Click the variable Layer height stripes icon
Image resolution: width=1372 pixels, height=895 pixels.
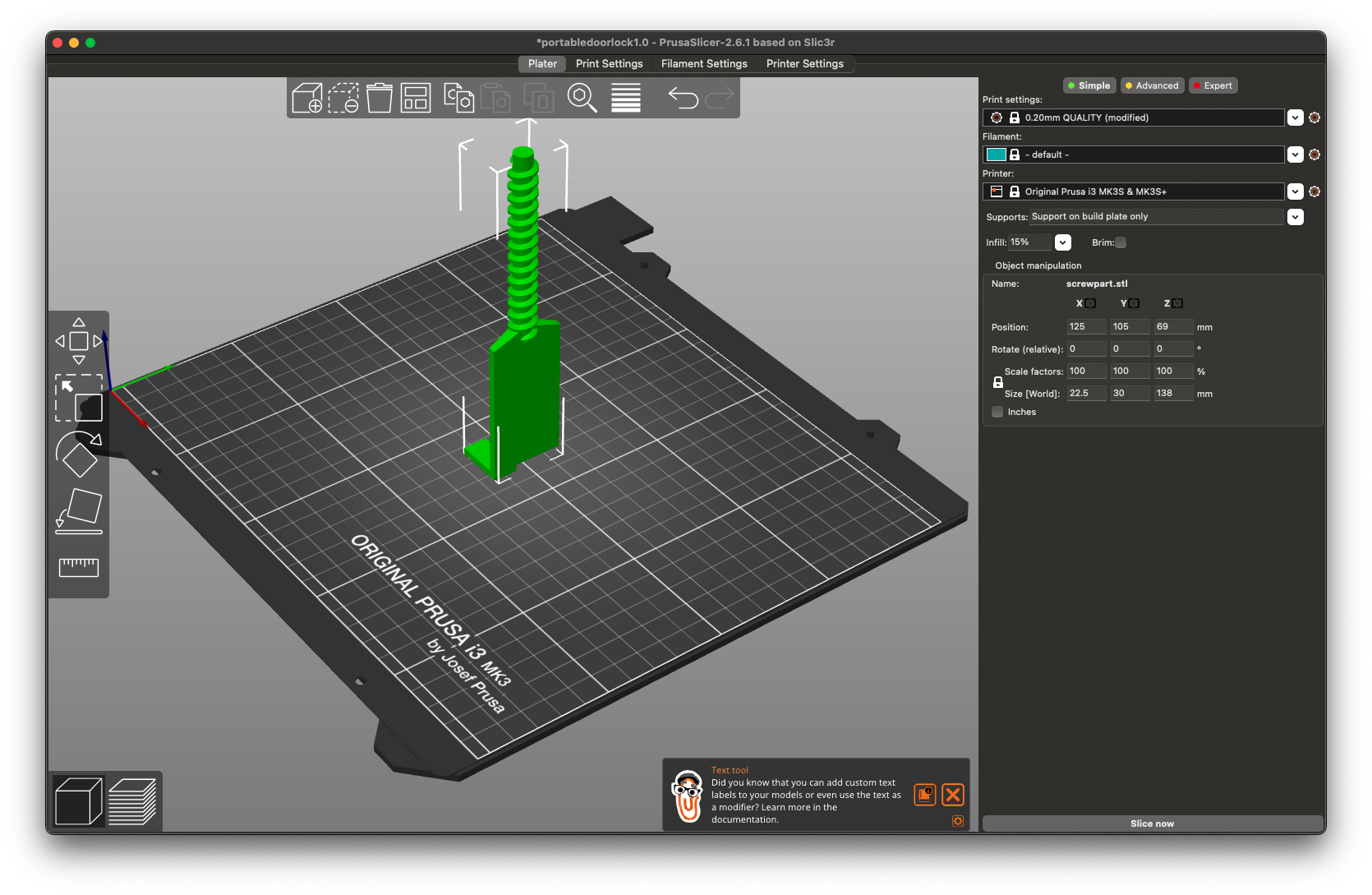point(626,98)
